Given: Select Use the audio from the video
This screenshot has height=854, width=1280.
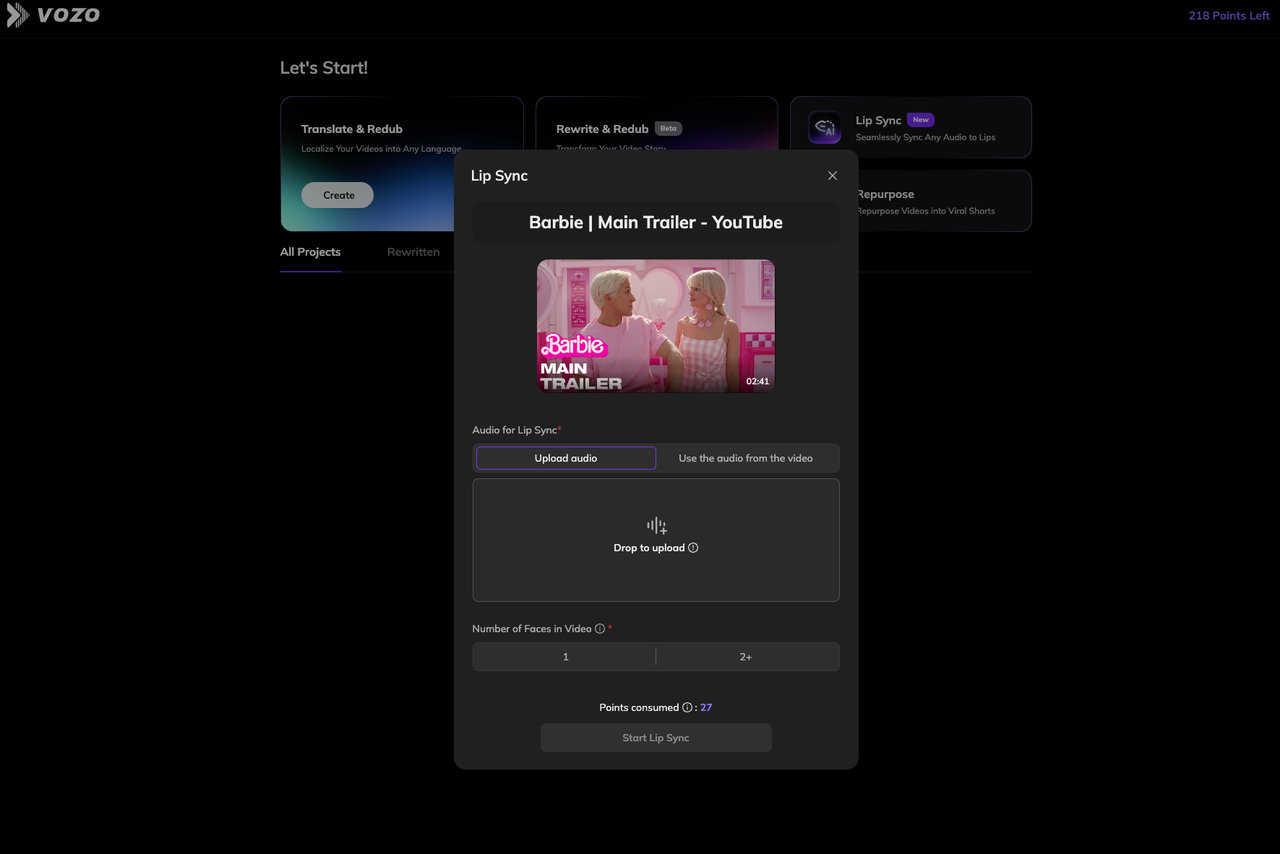Looking at the screenshot, I should pos(746,458).
